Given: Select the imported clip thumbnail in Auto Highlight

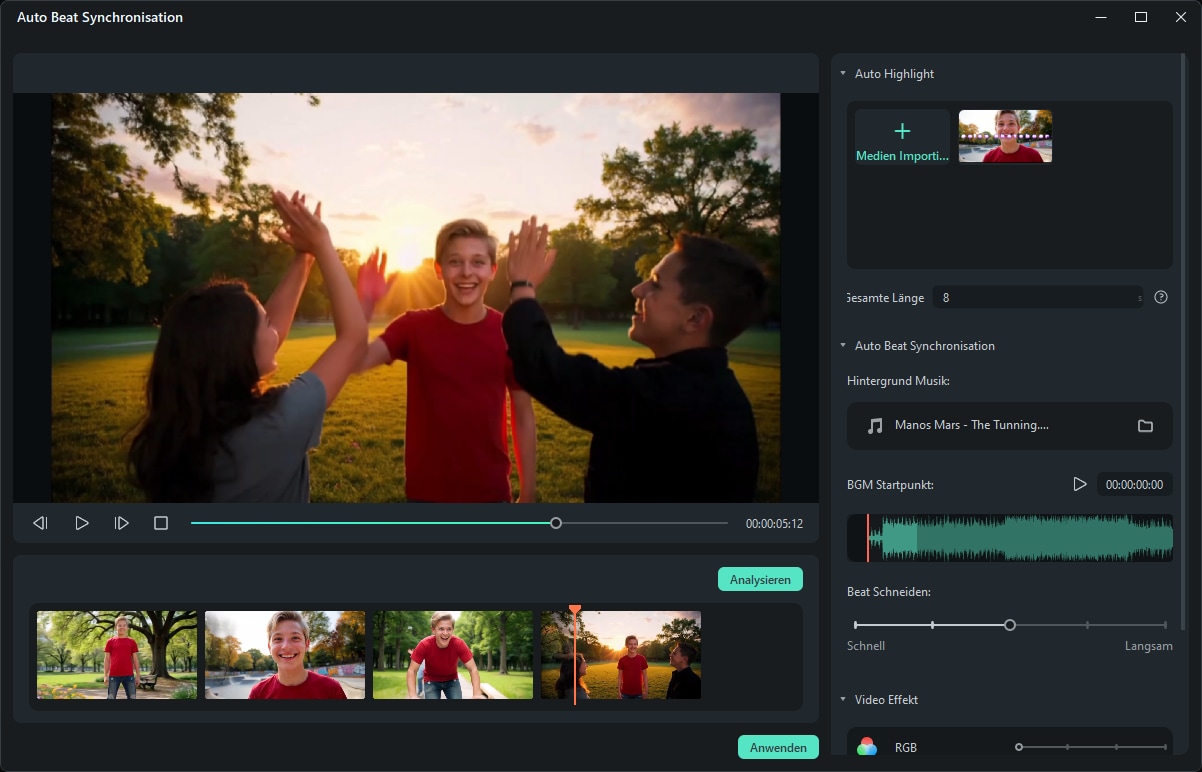Looking at the screenshot, I should click(1004, 136).
